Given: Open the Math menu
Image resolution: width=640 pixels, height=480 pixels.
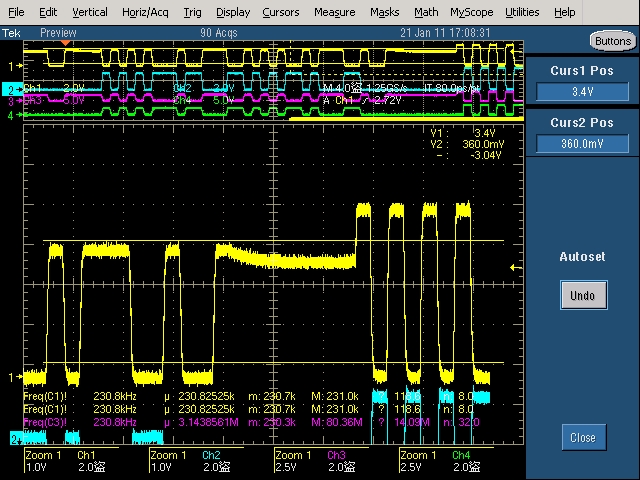Looking at the screenshot, I should tap(426, 12).
